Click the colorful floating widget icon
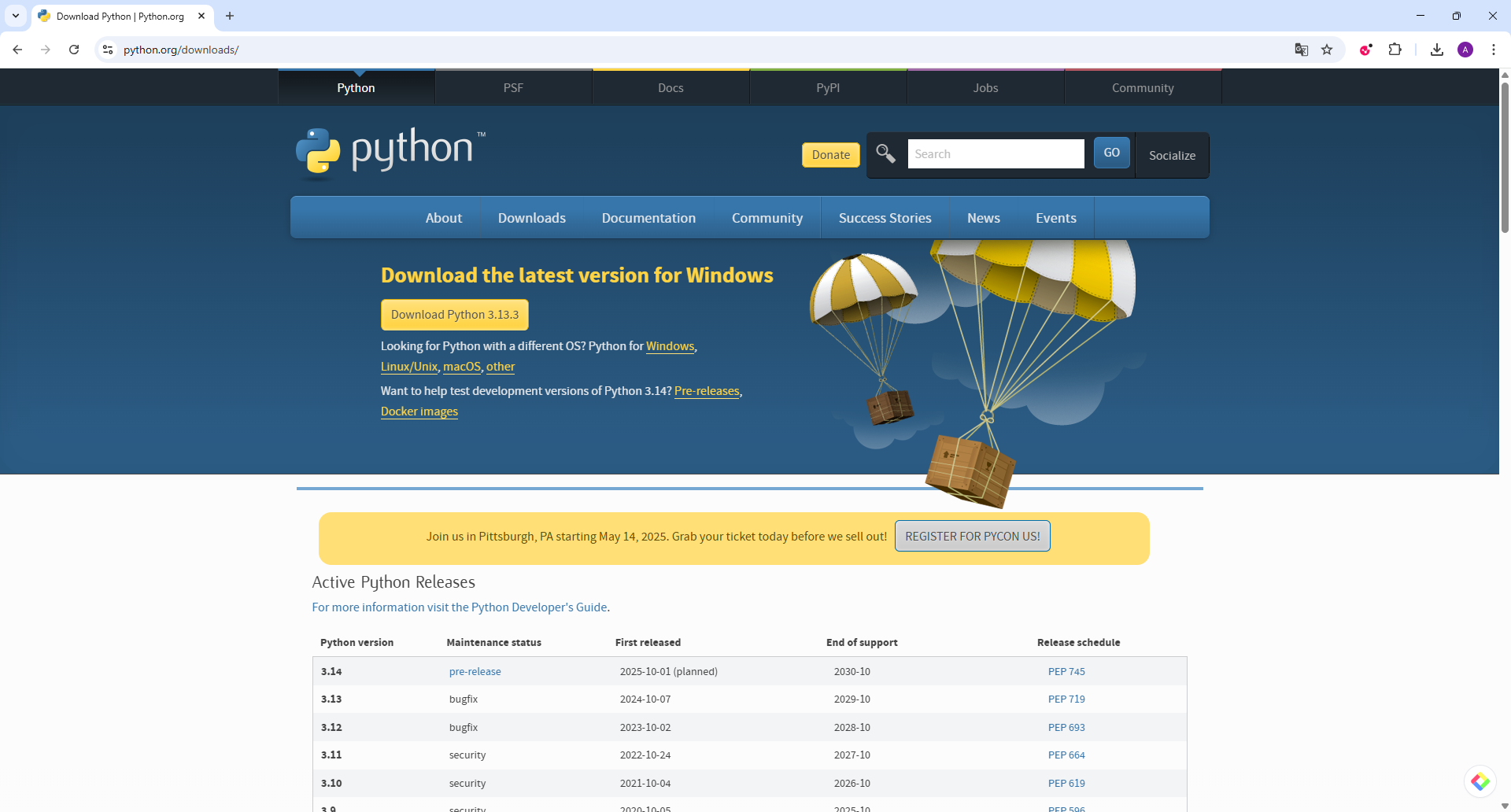The height and width of the screenshot is (812, 1511). point(1480,781)
